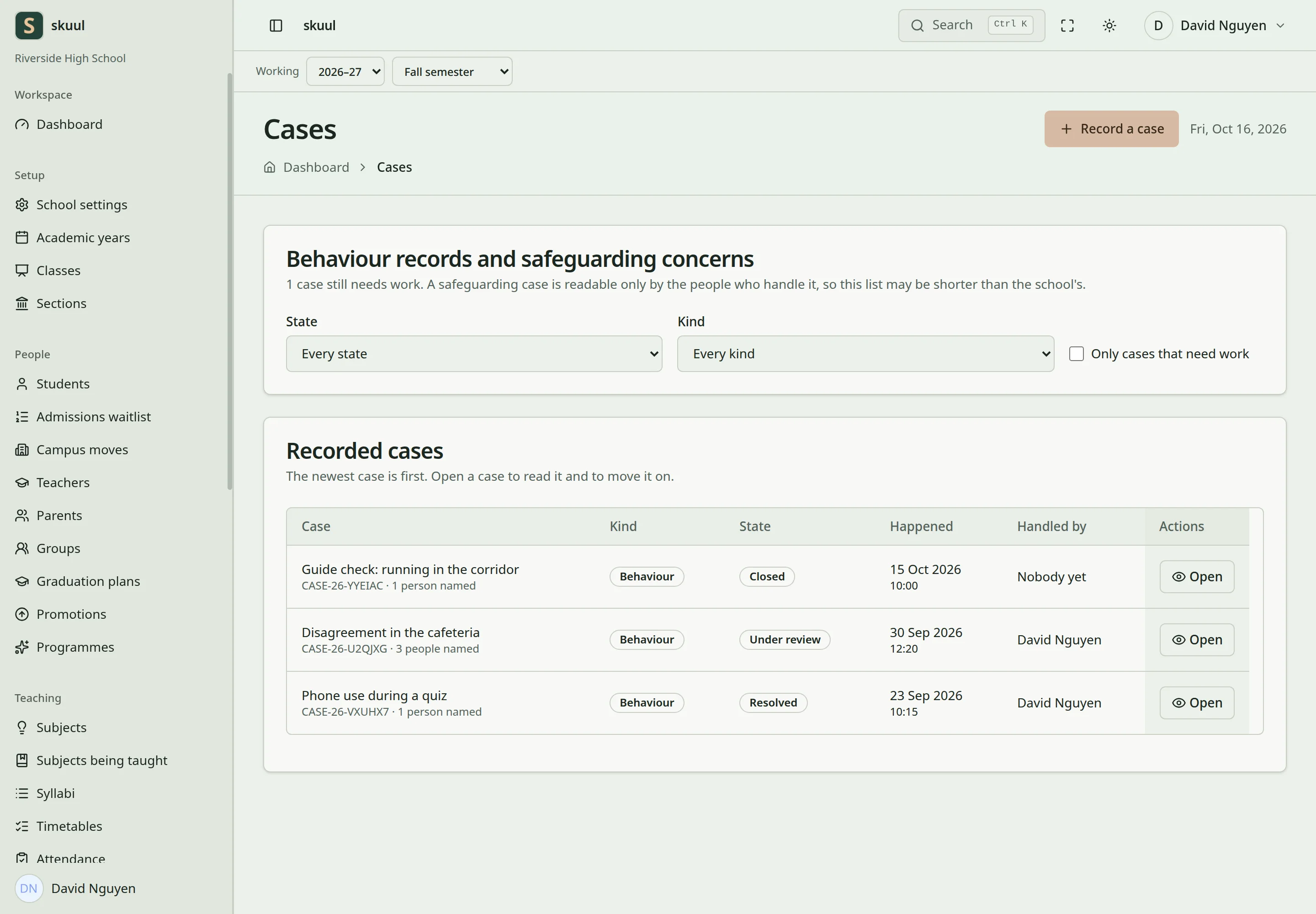Open Promotions page
Image resolution: width=1316 pixels, height=914 pixels.
(61, 614)
